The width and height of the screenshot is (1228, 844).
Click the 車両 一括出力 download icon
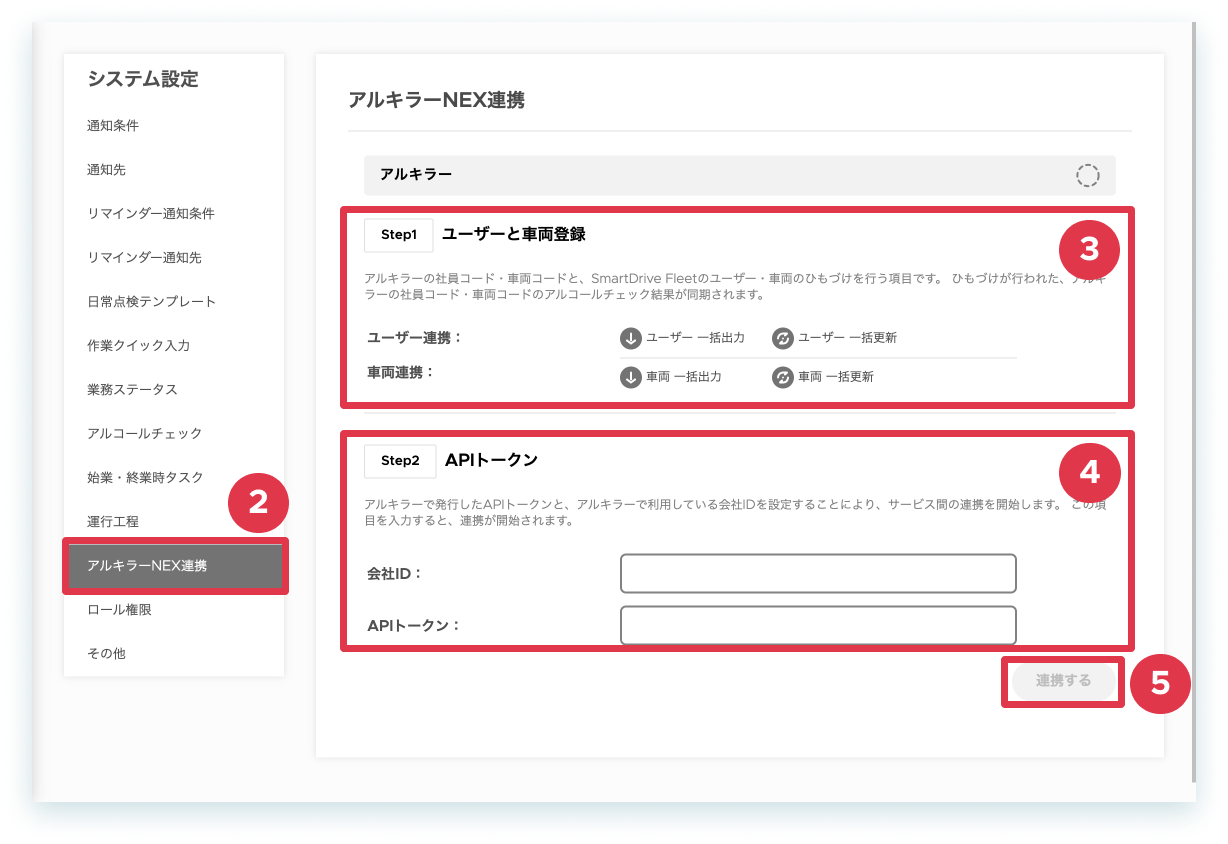(x=631, y=377)
